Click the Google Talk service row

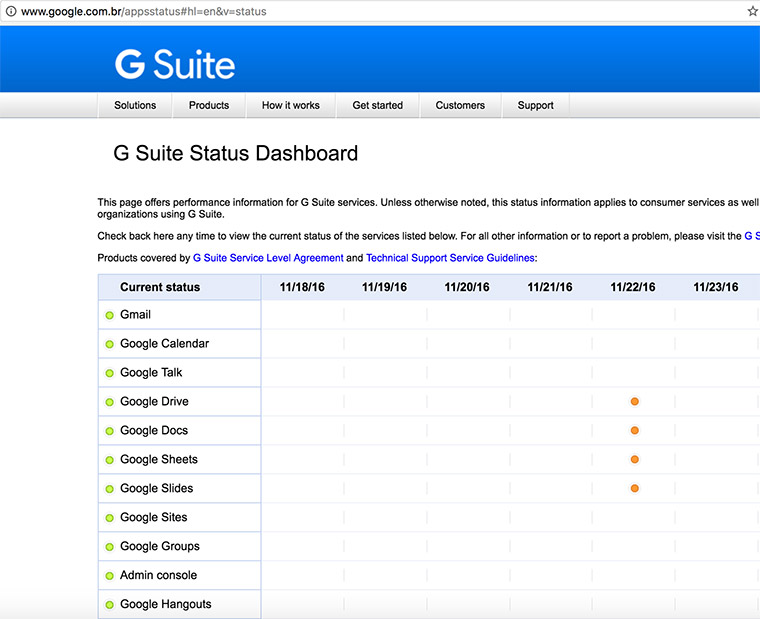point(151,373)
